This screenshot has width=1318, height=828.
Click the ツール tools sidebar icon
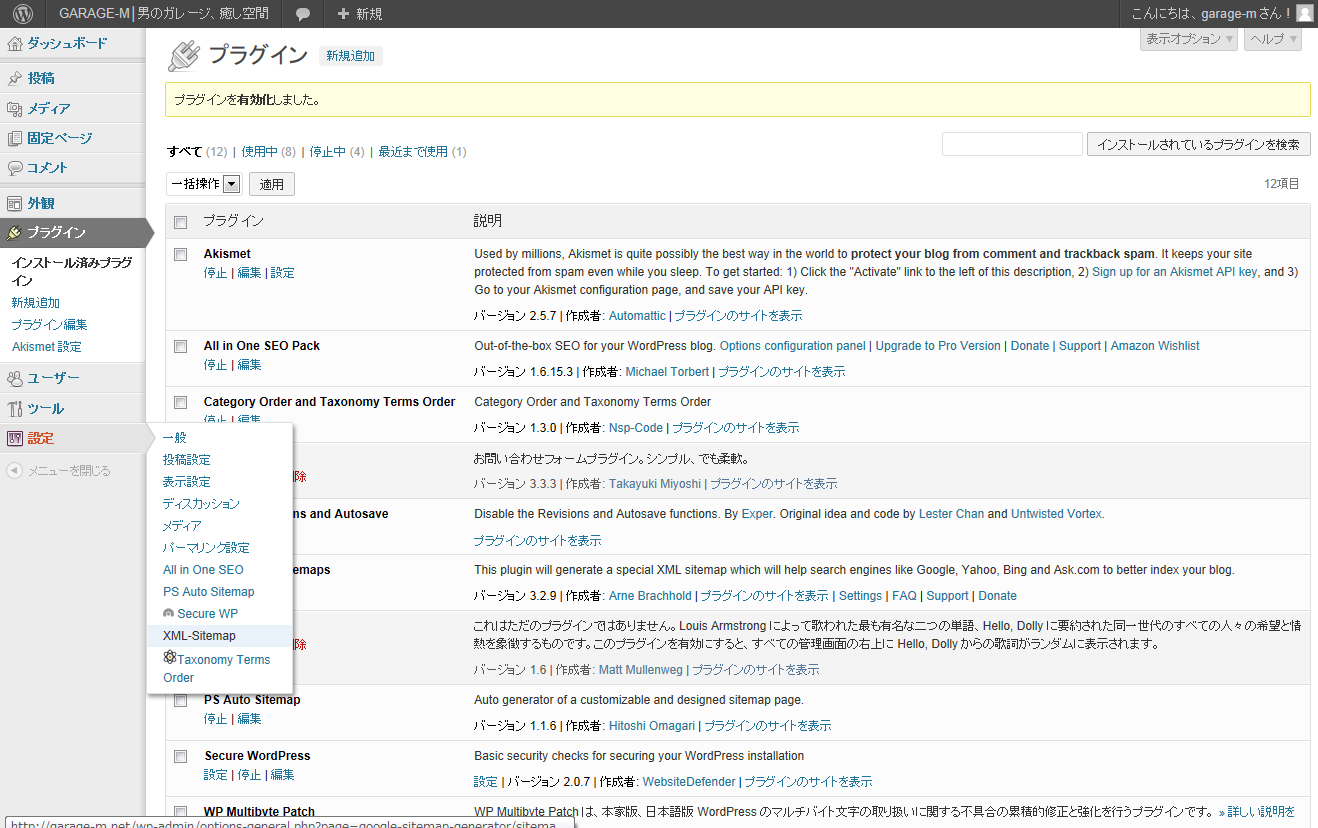coord(14,408)
